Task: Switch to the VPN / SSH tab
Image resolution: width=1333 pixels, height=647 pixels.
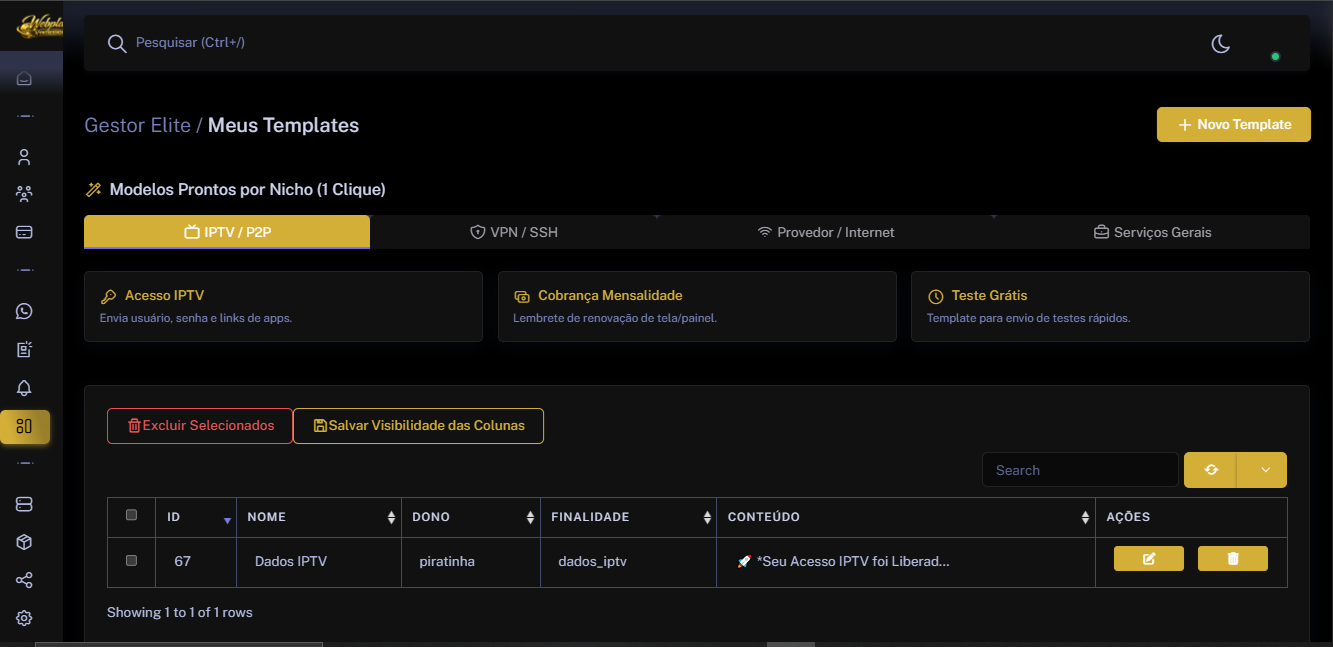Action: 514,232
